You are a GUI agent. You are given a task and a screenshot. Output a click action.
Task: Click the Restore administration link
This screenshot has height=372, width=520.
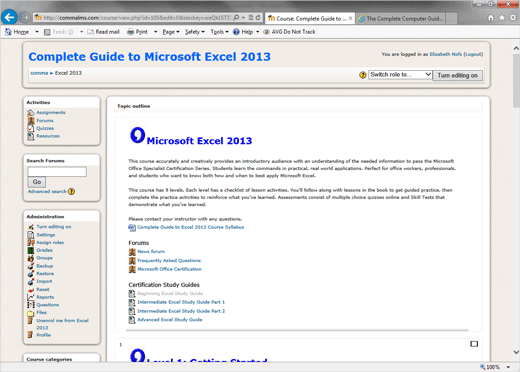click(x=45, y=274)
